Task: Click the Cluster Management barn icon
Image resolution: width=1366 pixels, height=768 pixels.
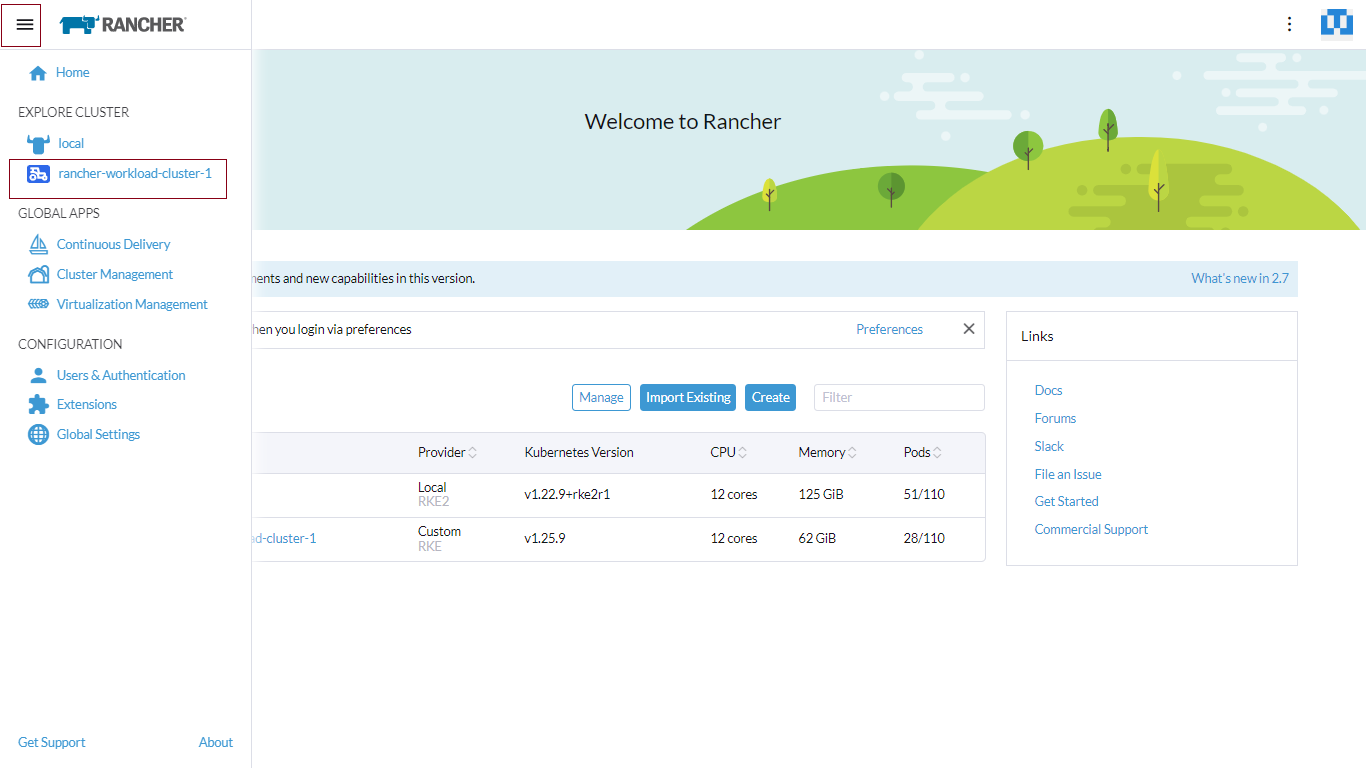Action: pos(38,274)
